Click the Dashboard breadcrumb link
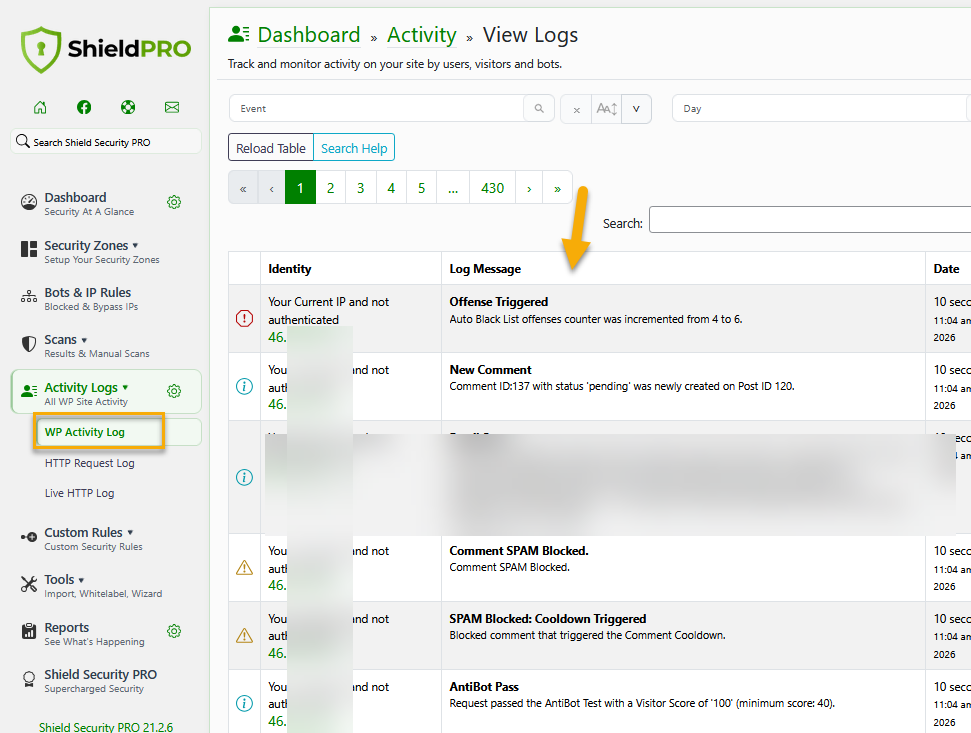 (308, 35)
